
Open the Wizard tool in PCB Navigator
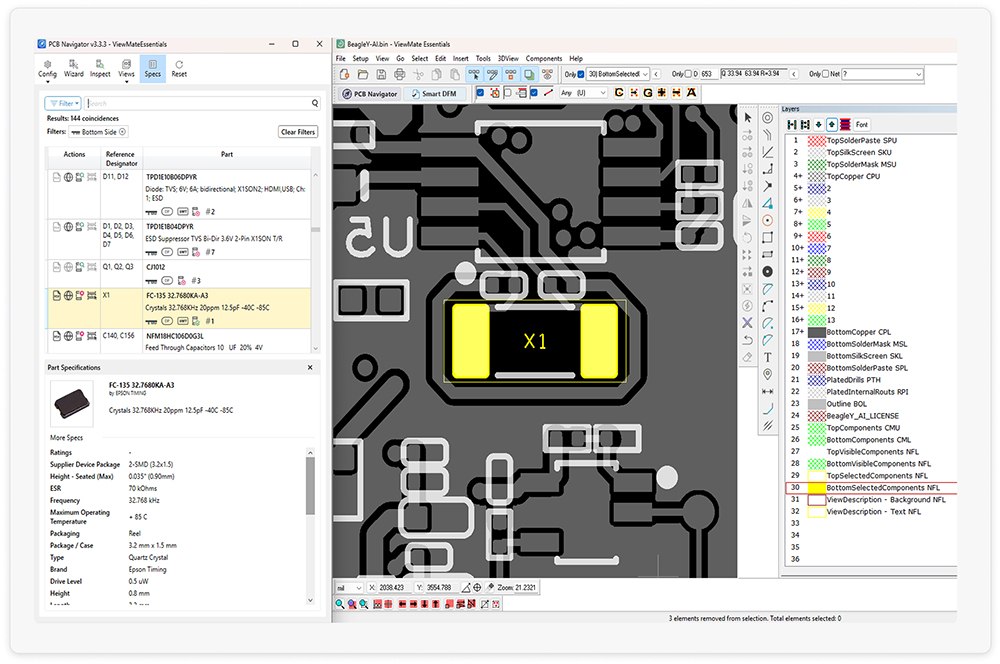(74, 67)
